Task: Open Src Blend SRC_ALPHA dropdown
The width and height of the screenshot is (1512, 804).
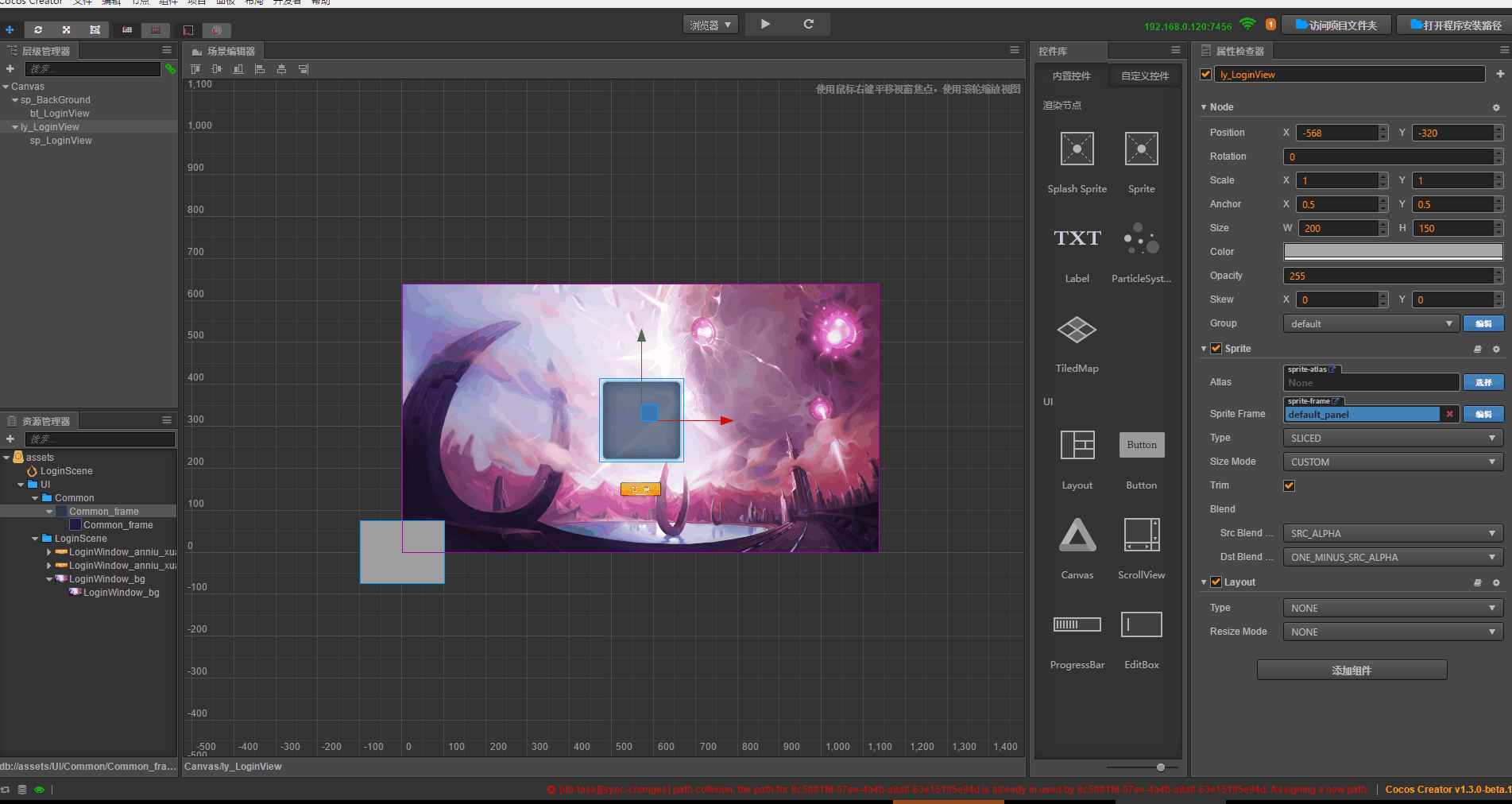Action: pyautogui.click(x=1393, y=534)
